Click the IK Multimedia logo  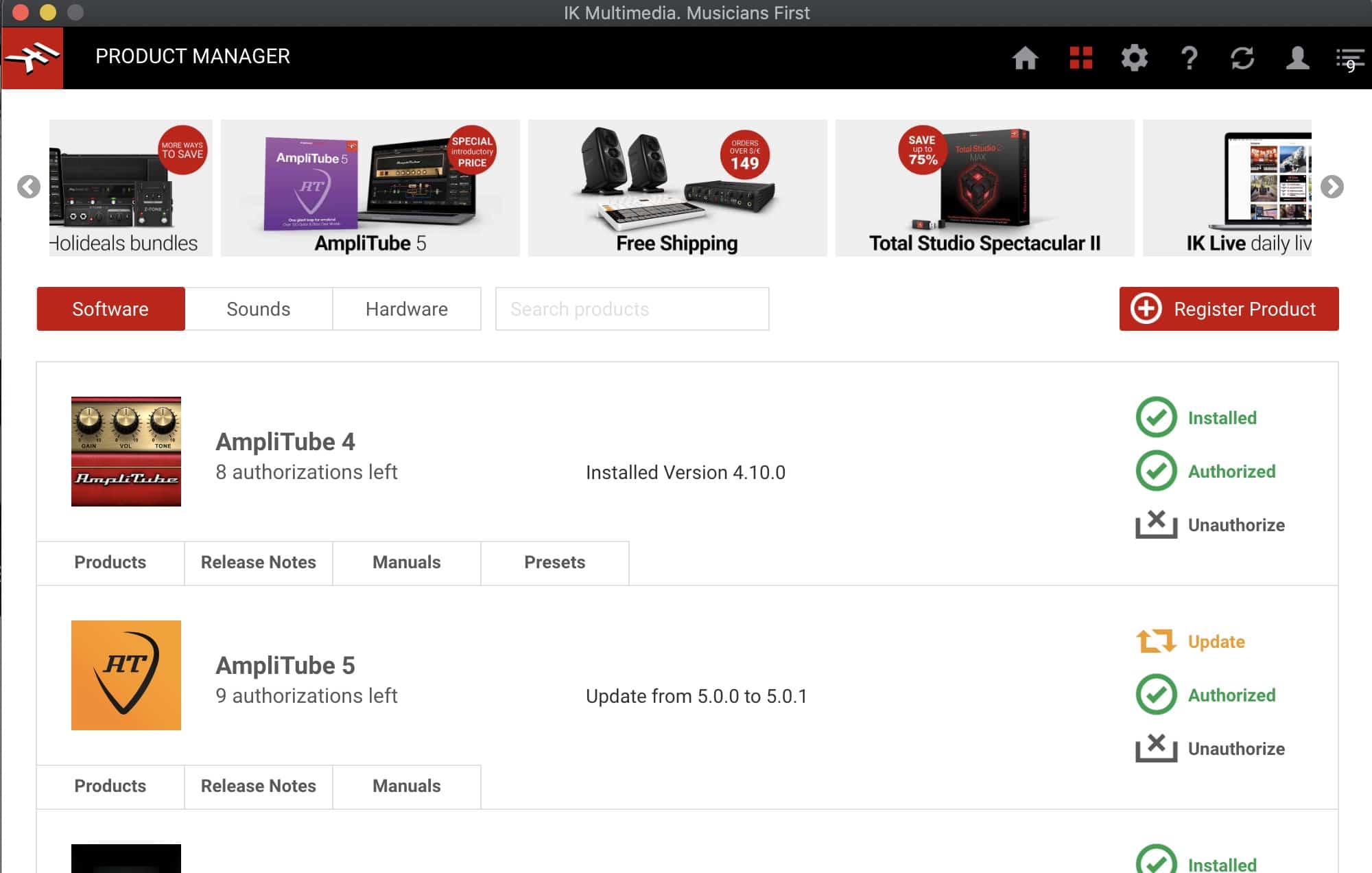point(32,58)
